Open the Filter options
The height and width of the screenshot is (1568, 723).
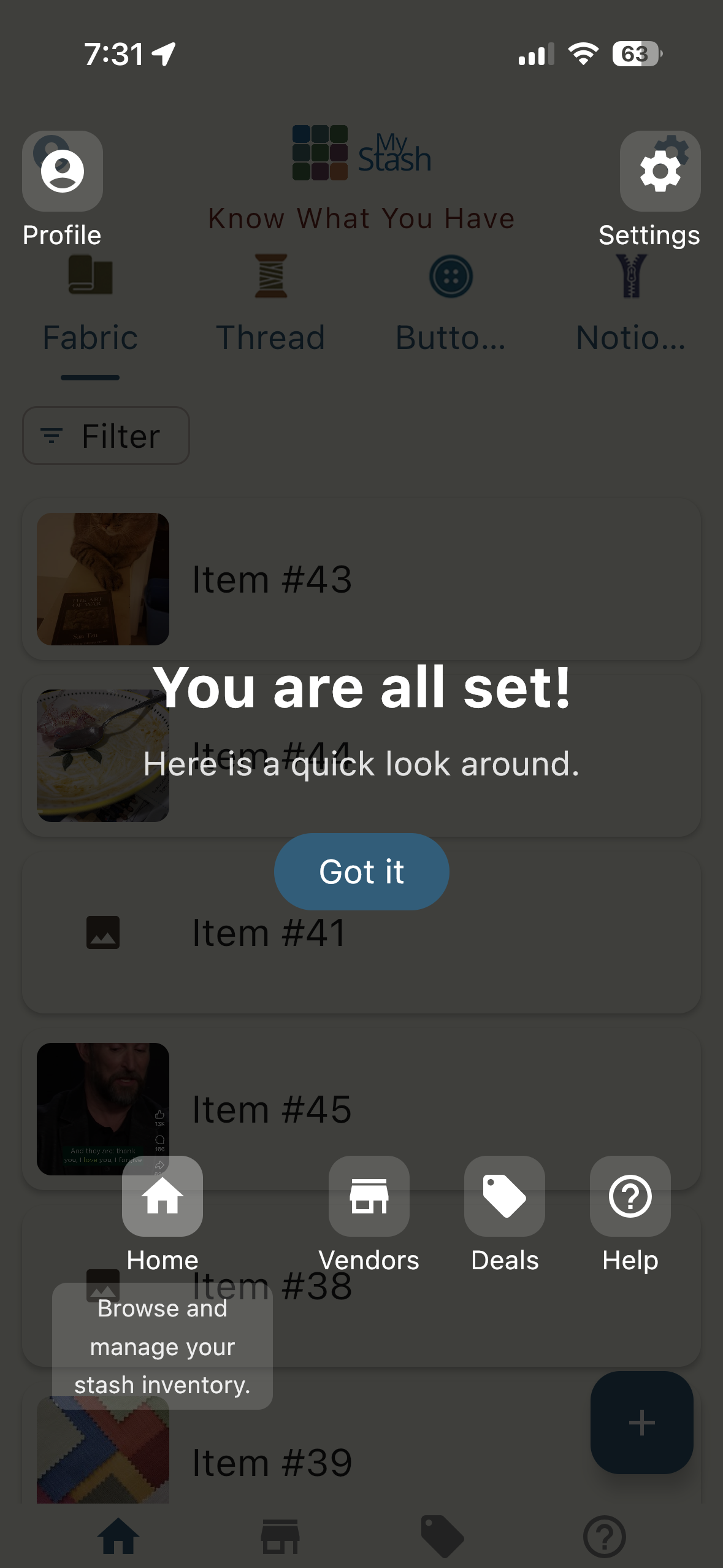105,436
